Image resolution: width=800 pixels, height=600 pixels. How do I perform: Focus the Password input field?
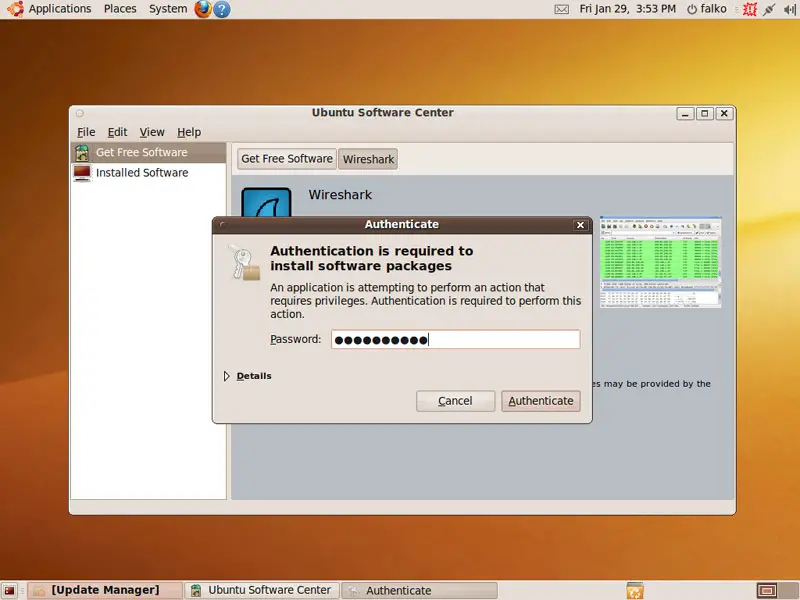point(456,339)
